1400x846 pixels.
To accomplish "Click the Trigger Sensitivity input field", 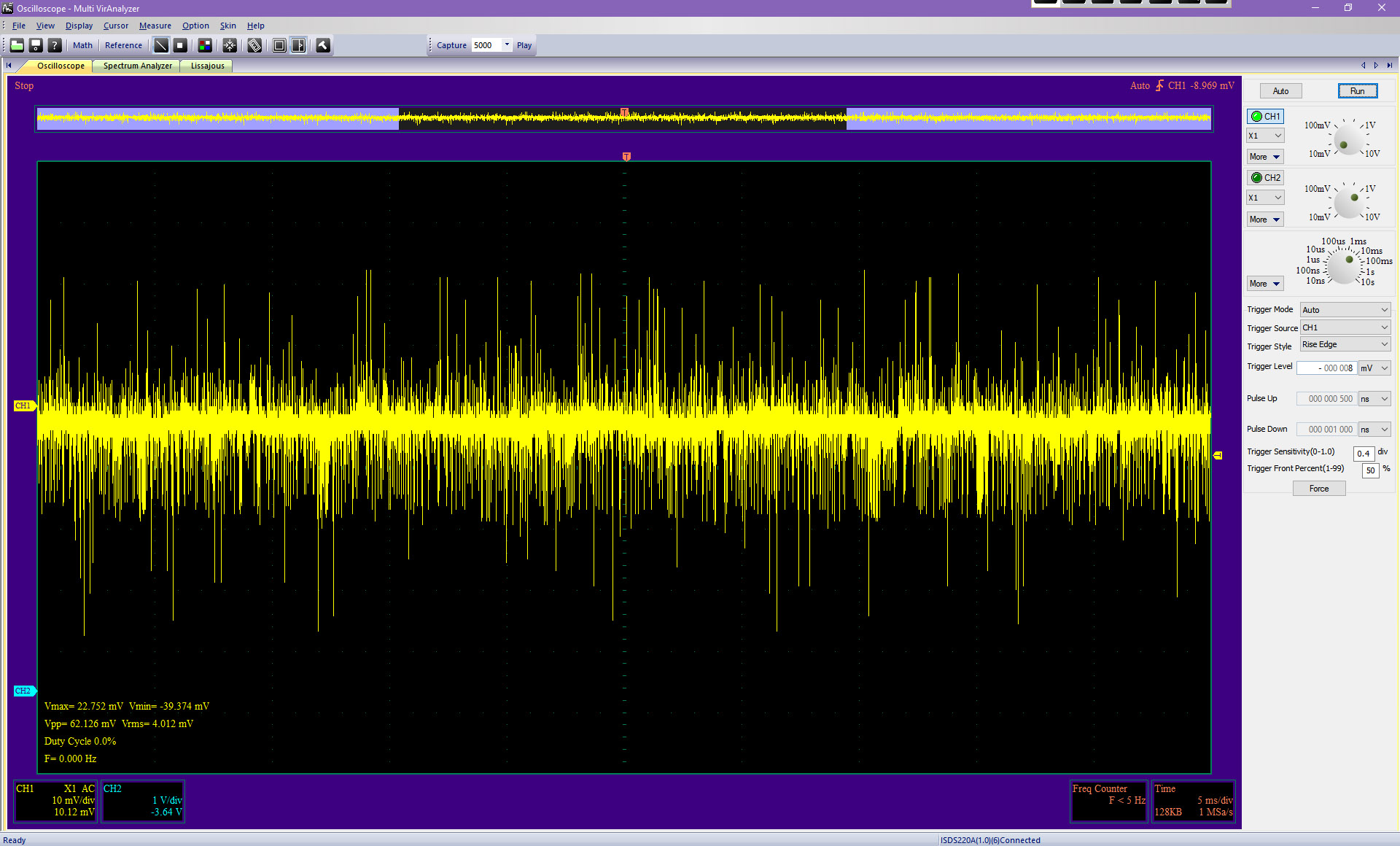I will (1363, 454).
